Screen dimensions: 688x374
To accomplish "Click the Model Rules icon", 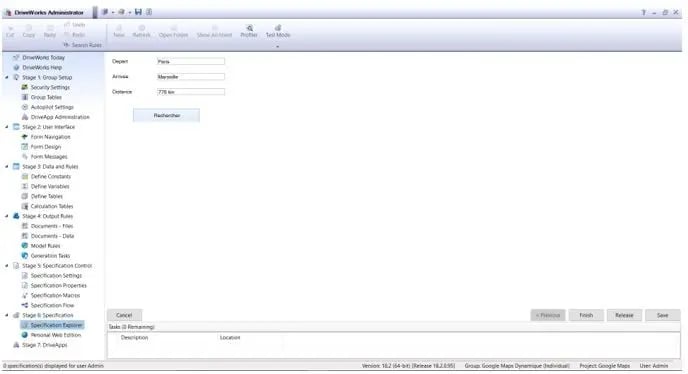I will [x=25, y=246].
